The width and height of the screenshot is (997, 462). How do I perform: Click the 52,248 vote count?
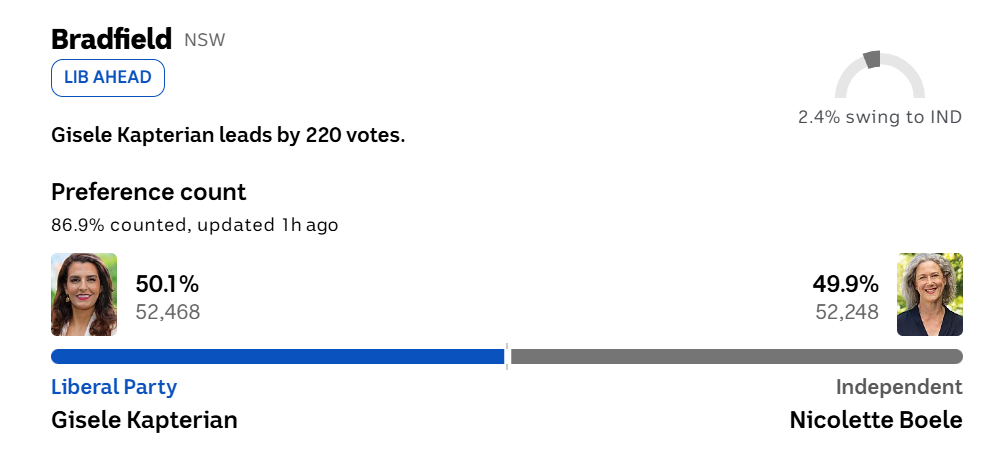click(847, 312)
